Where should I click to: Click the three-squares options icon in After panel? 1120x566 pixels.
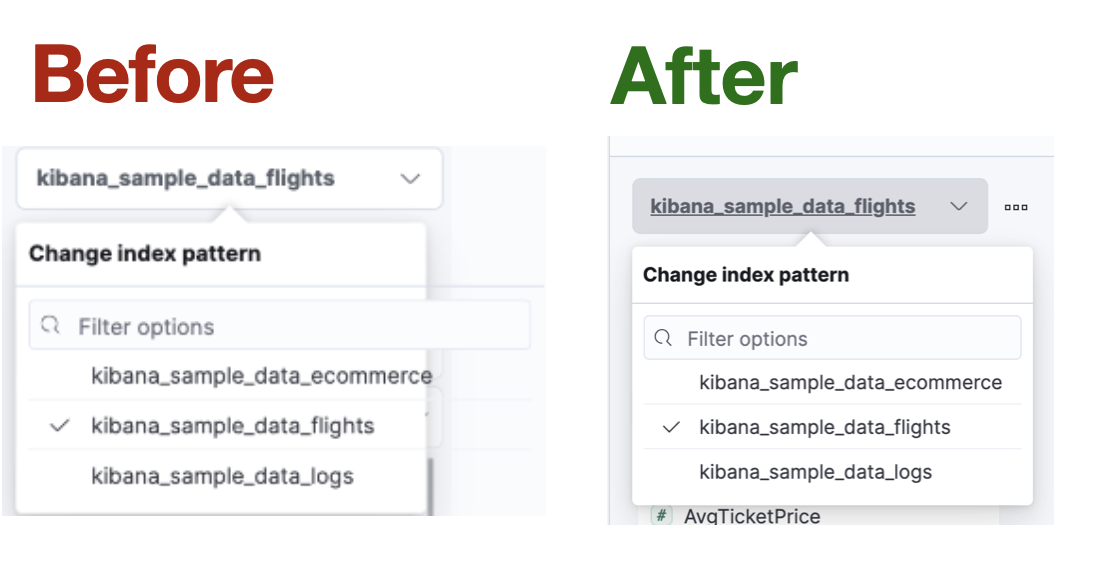tap(1016, 207)
